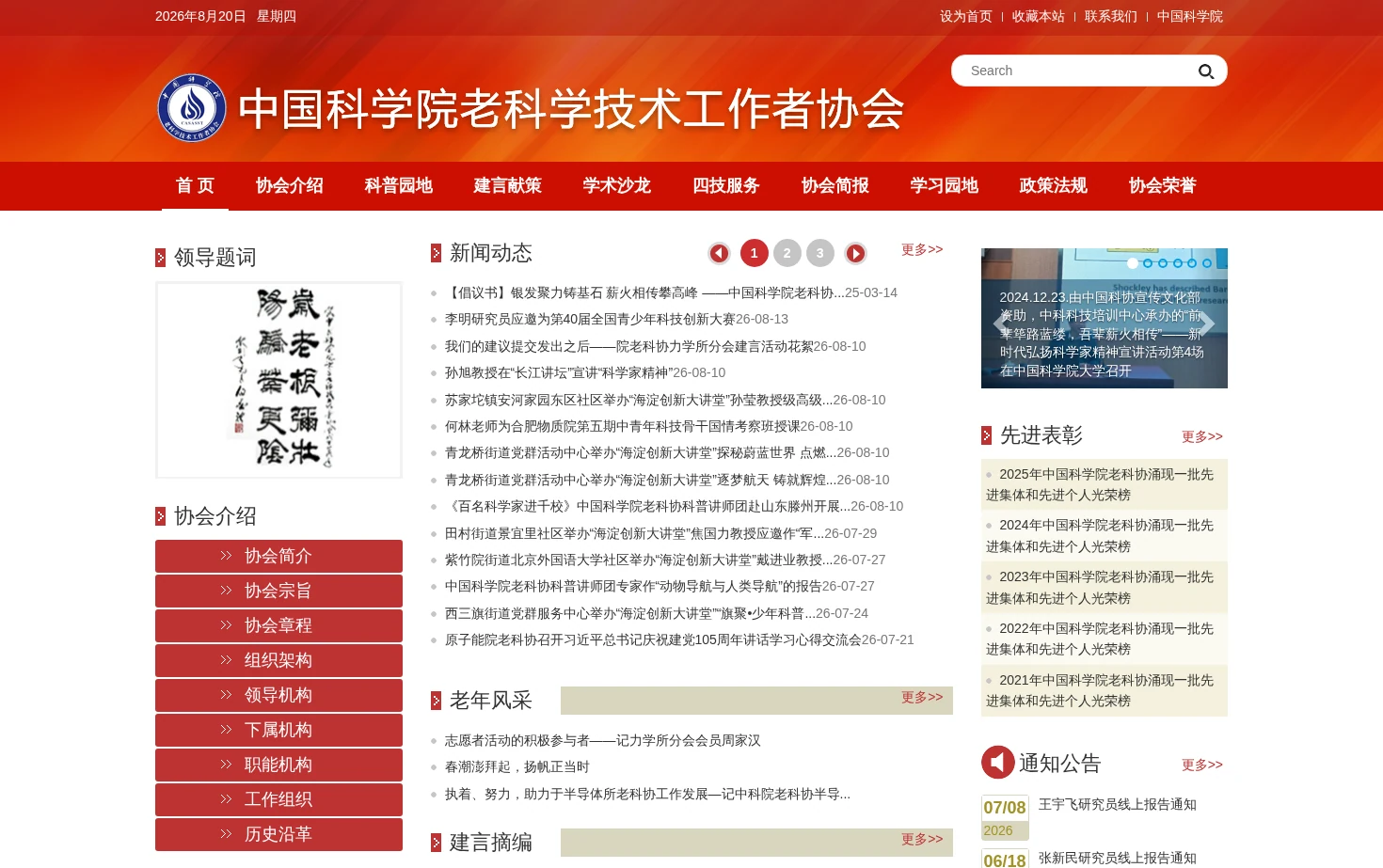The image size is (1383, 868).
Task: Open 协会介绍 navigation menu
Action: (x=290, y=186)
